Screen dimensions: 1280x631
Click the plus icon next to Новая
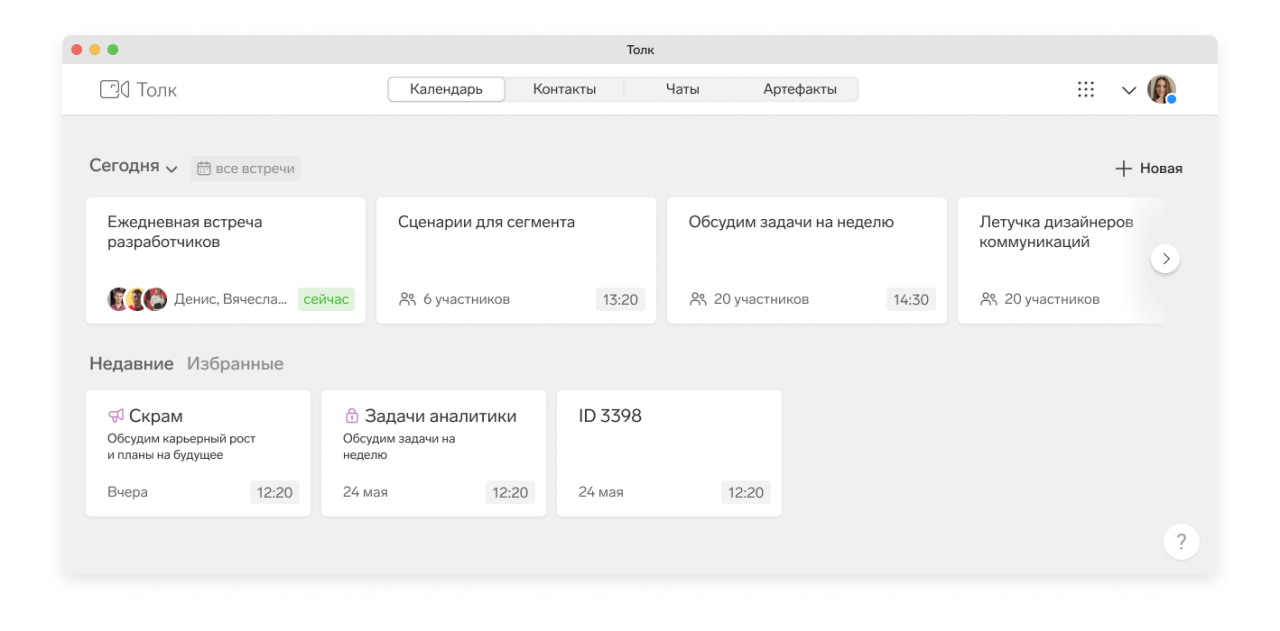(1123, 169)
